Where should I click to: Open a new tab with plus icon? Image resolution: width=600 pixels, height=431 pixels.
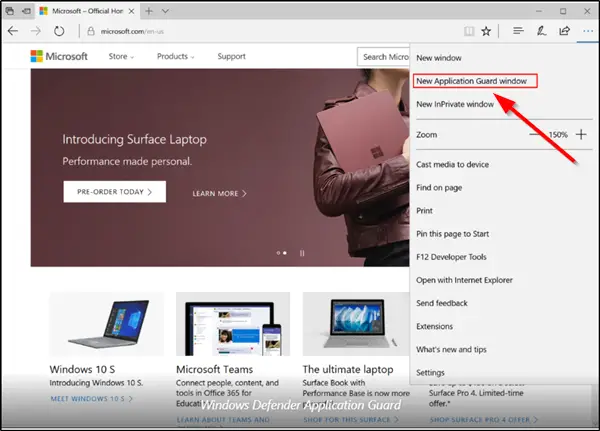pyautogui.click(x=149, y=11)
